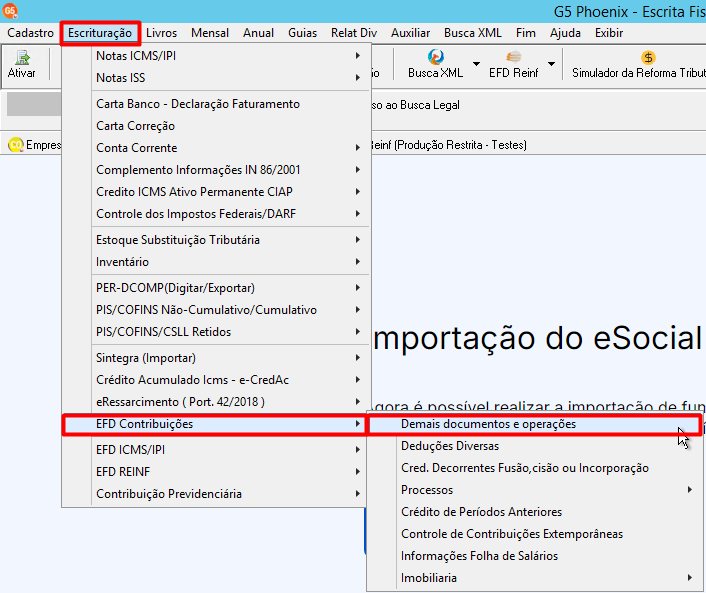706x593 pixels.
Task: Expand the Imobiliaria submenu
Action: click(535, 578)
